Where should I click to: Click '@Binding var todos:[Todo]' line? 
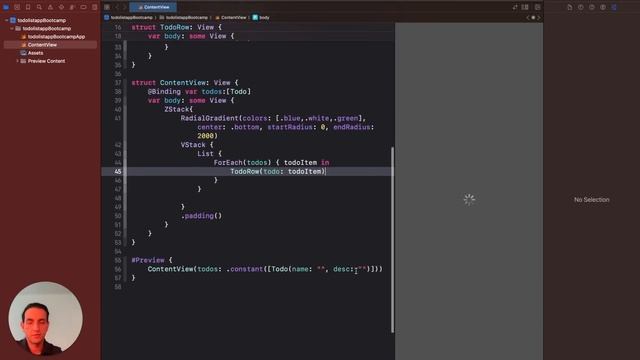point(199,91)
